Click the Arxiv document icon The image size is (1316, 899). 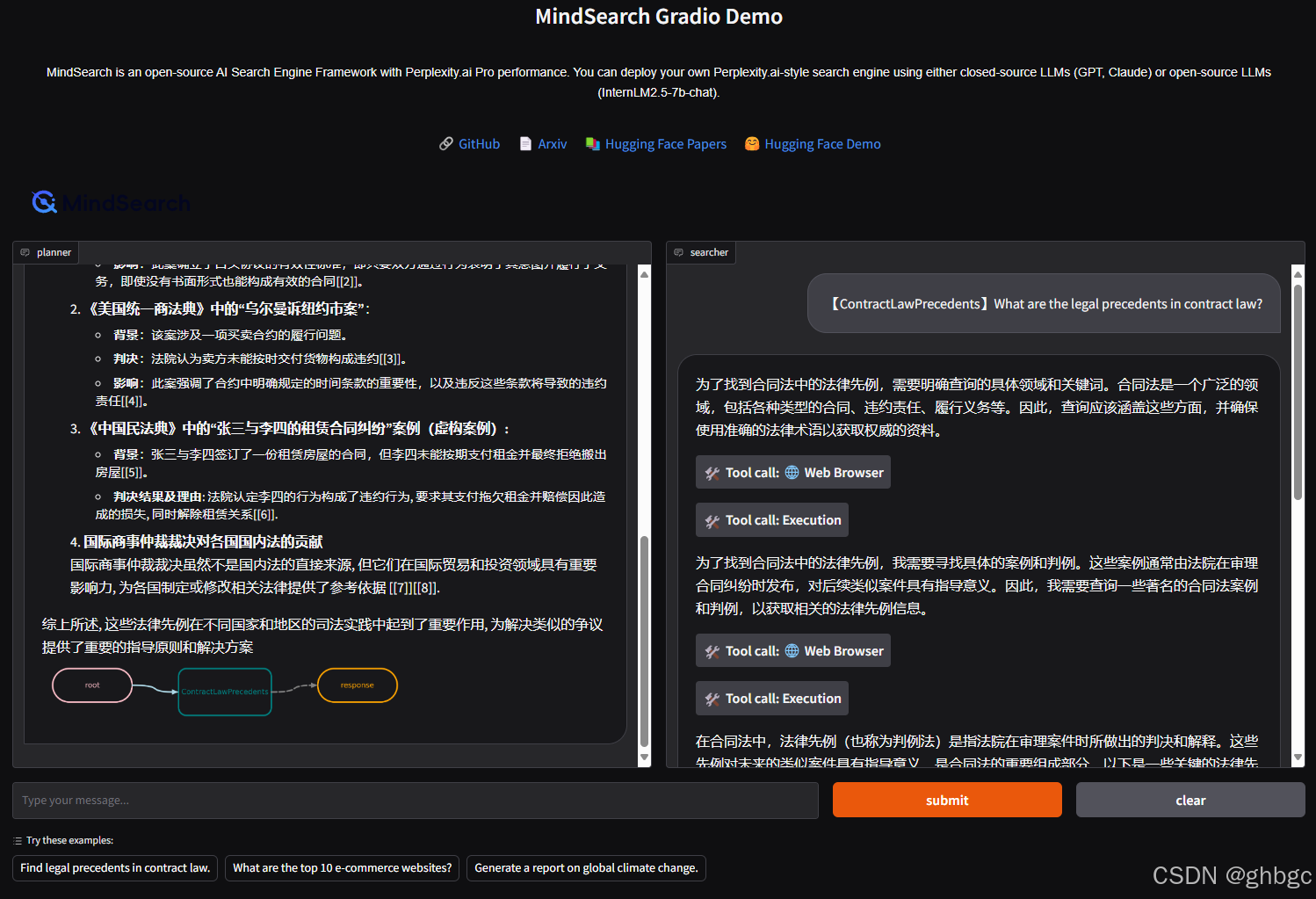point(525,144)
